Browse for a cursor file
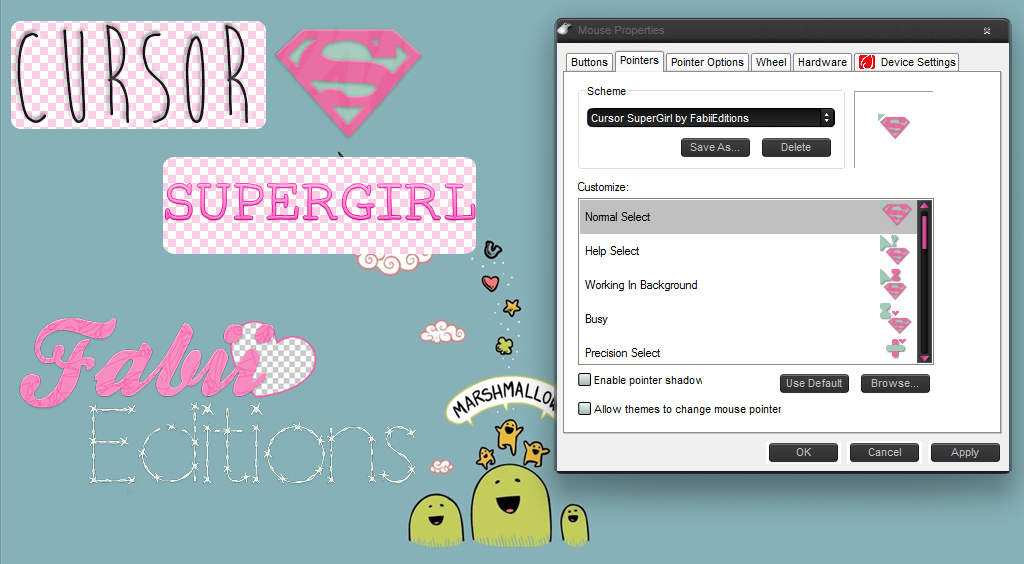Screen dimensions: 1024x564 coord(895,383)
